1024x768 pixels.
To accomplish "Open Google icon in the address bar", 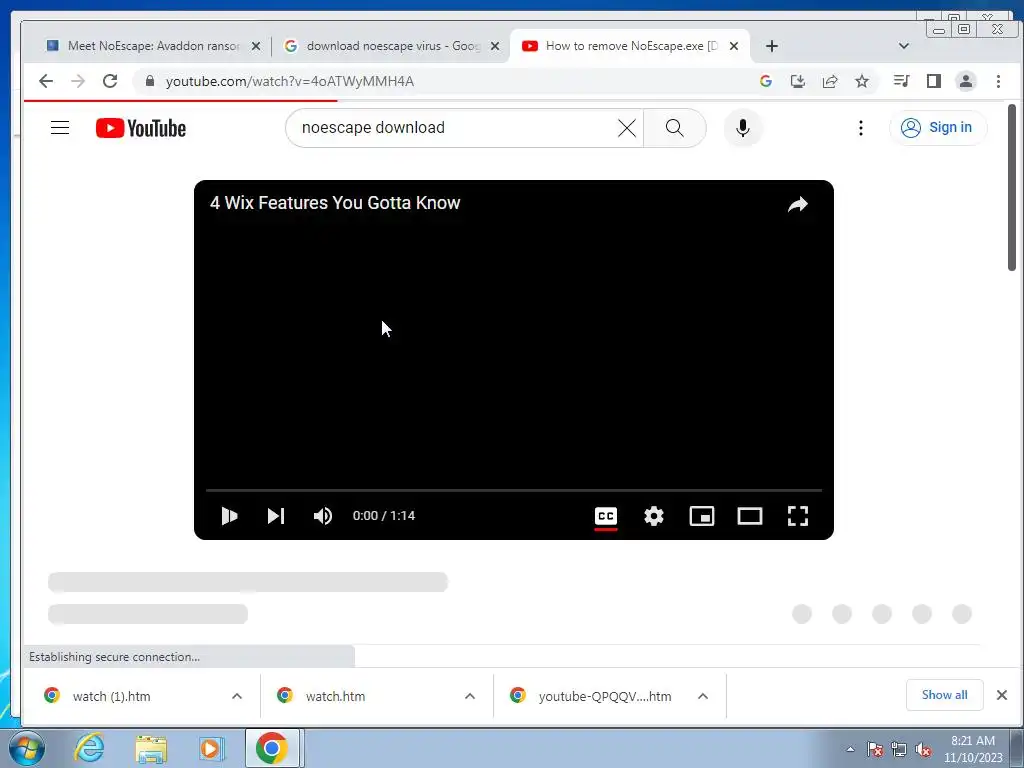I will 766,81.
